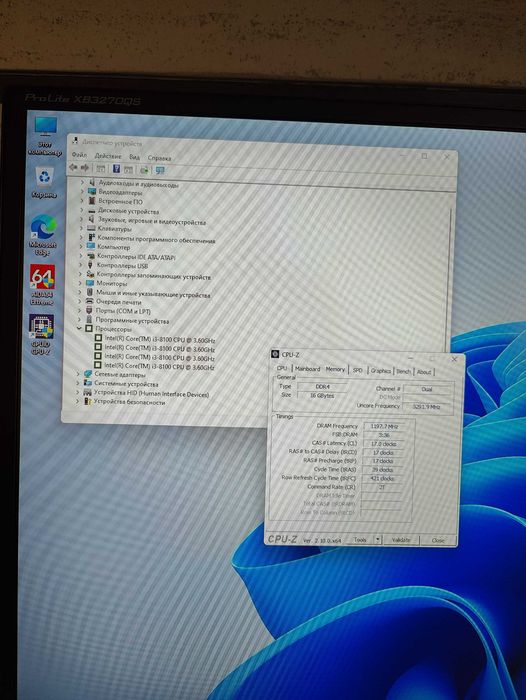The image size is (526, 700).
Task: Click the Size field 16 GBytes
Action: (x=322, y=396)
